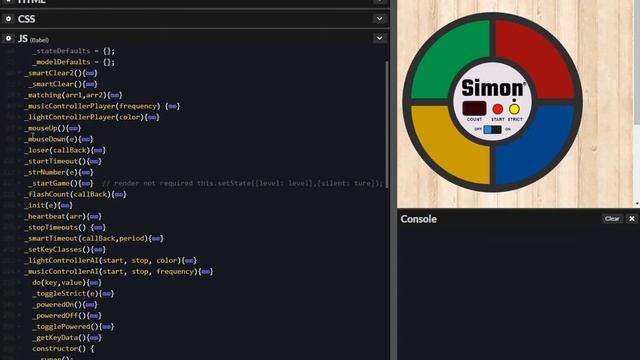Expand folded body of _stopTimeouts()

(x=98, y=227)
